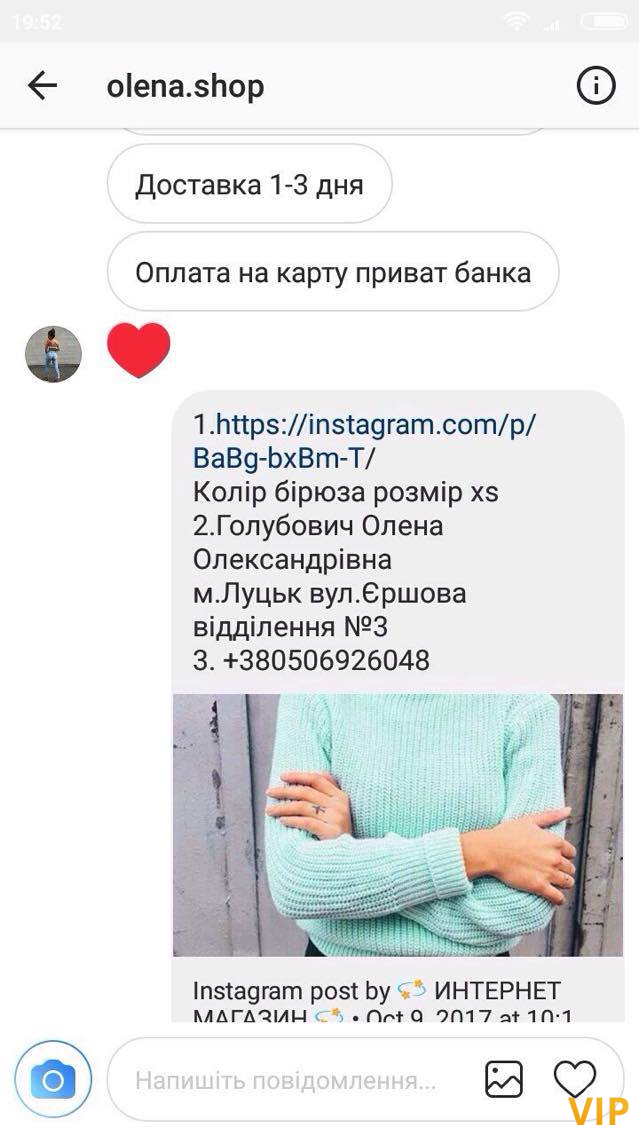Select the 'Доставка 1-3 дня' message bubble
Viewport: 639px width, 1136px height.
tap(249, 184)
